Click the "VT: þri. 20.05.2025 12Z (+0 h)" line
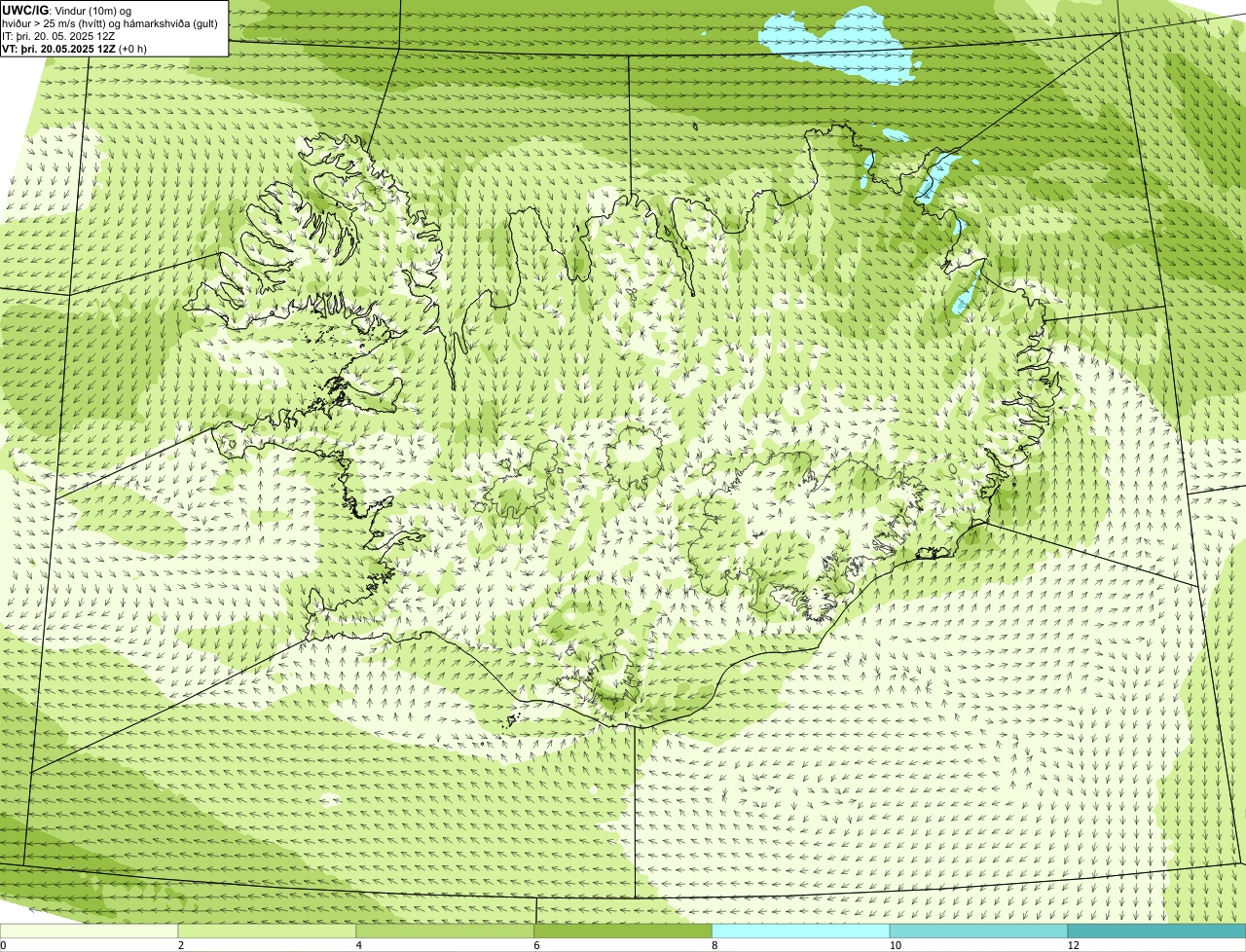This screenshot has height=952, width=1246. [x=75, y=49]
